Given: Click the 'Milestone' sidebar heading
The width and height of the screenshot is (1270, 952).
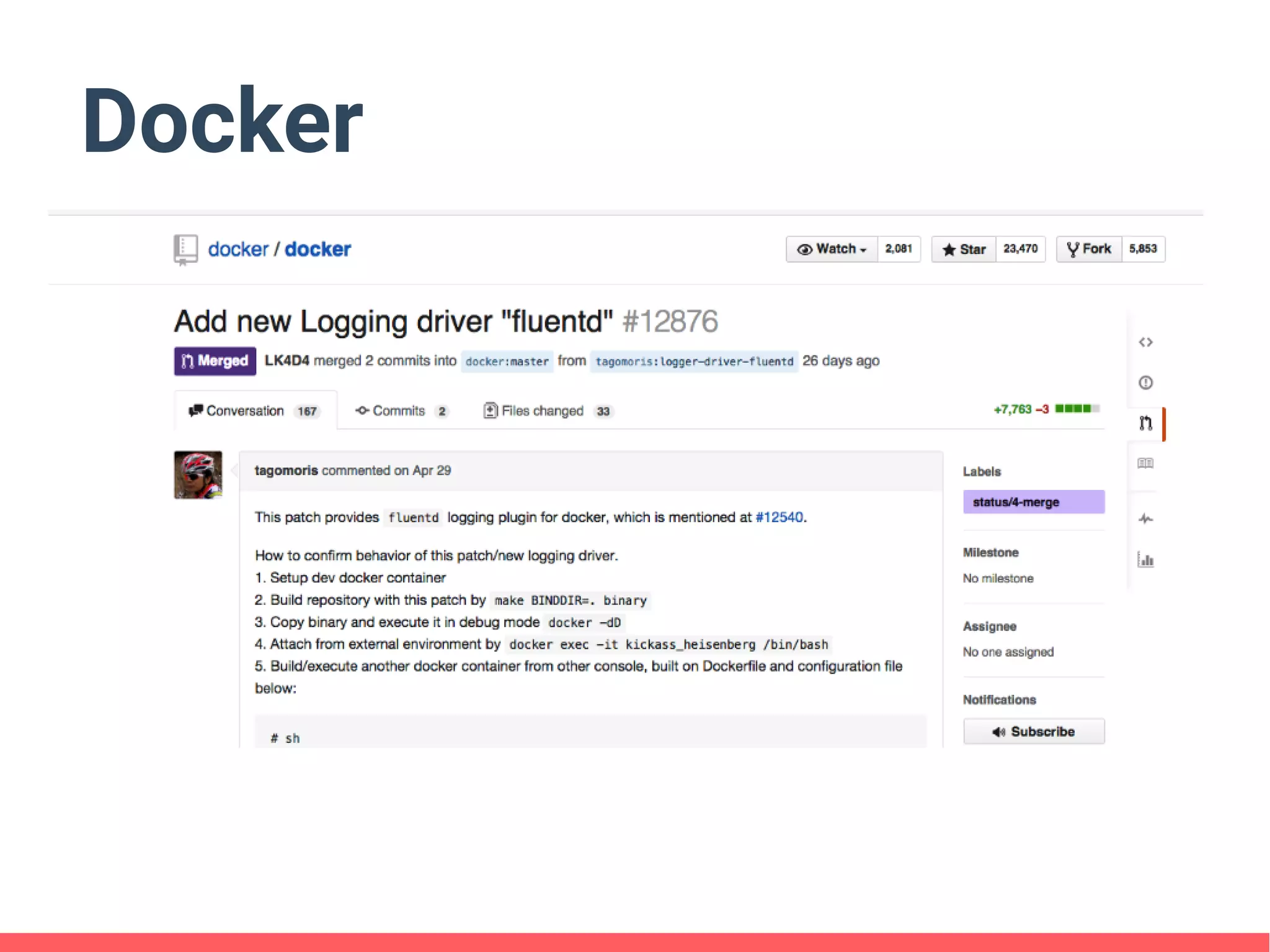Looking at the screenshot, I should (990, 553).
